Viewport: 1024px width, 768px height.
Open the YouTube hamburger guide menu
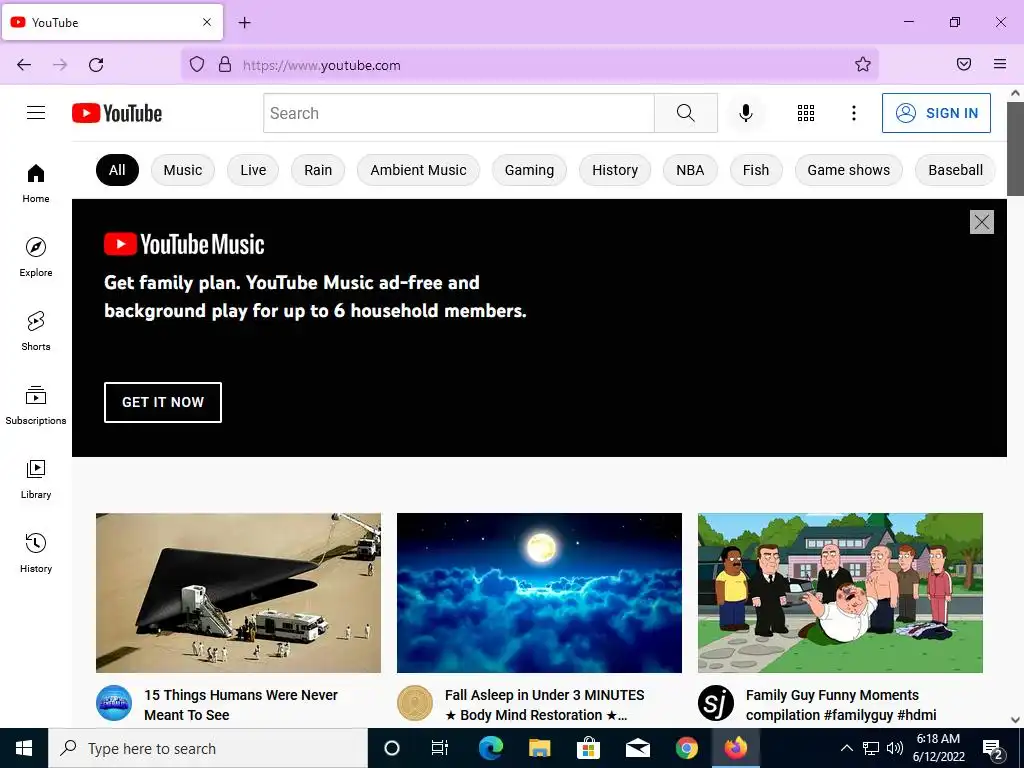(x=36, y=113)
